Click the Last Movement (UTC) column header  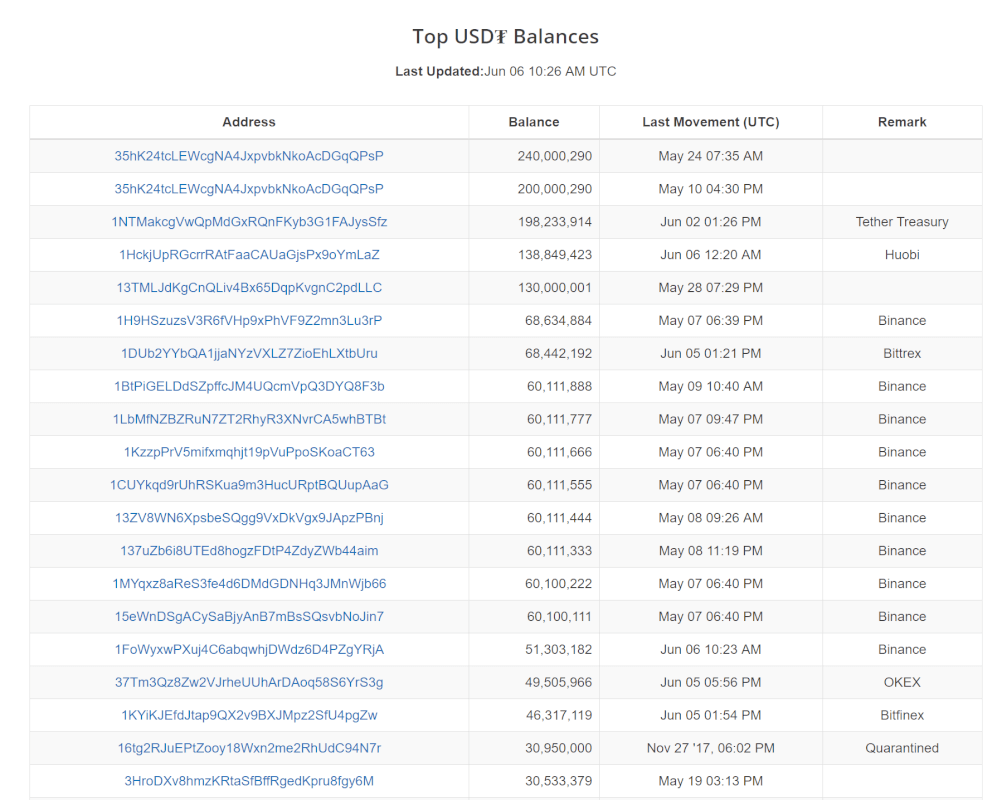point(710,122)
